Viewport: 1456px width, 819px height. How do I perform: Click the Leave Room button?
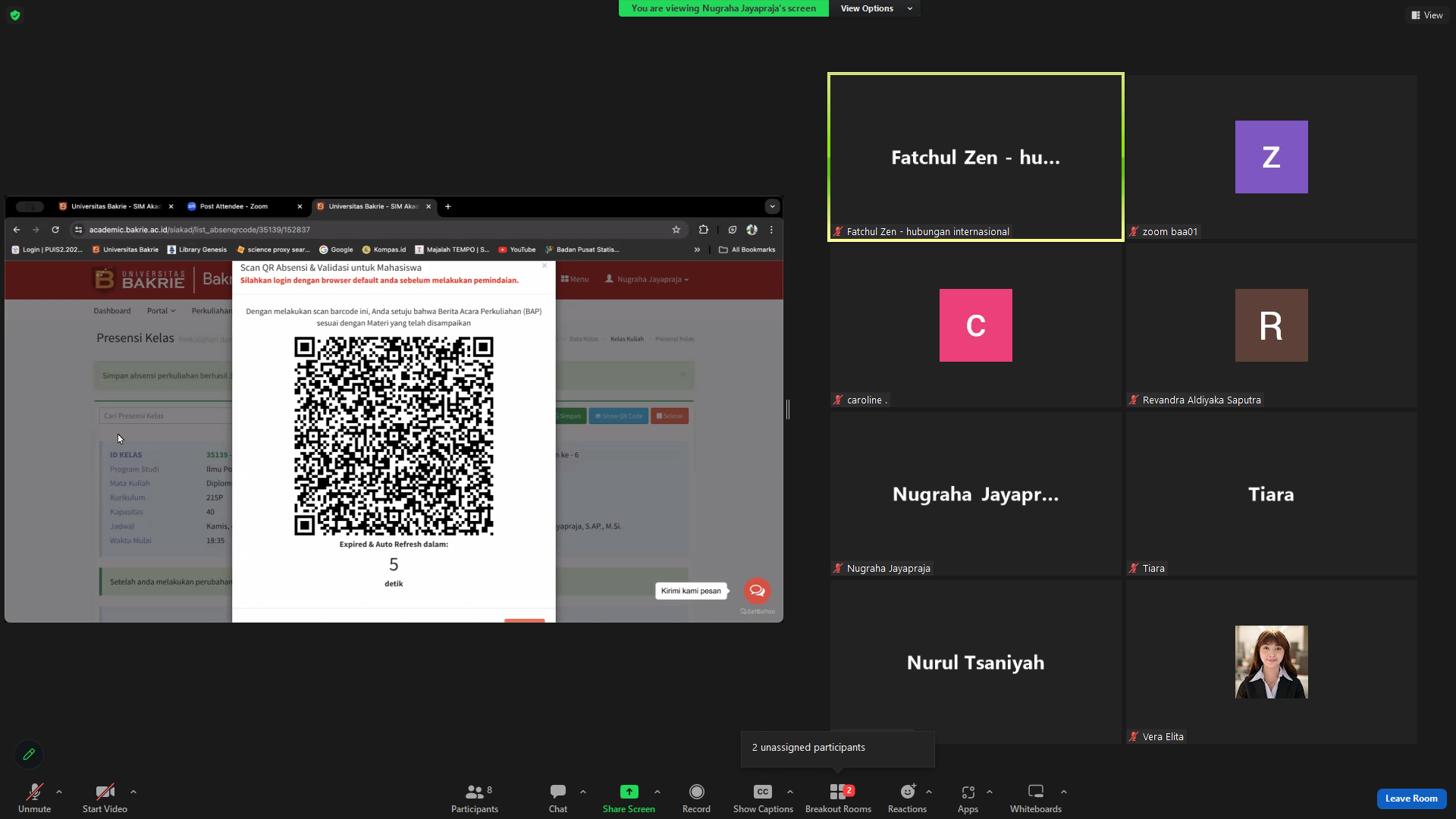(1411, 799)
